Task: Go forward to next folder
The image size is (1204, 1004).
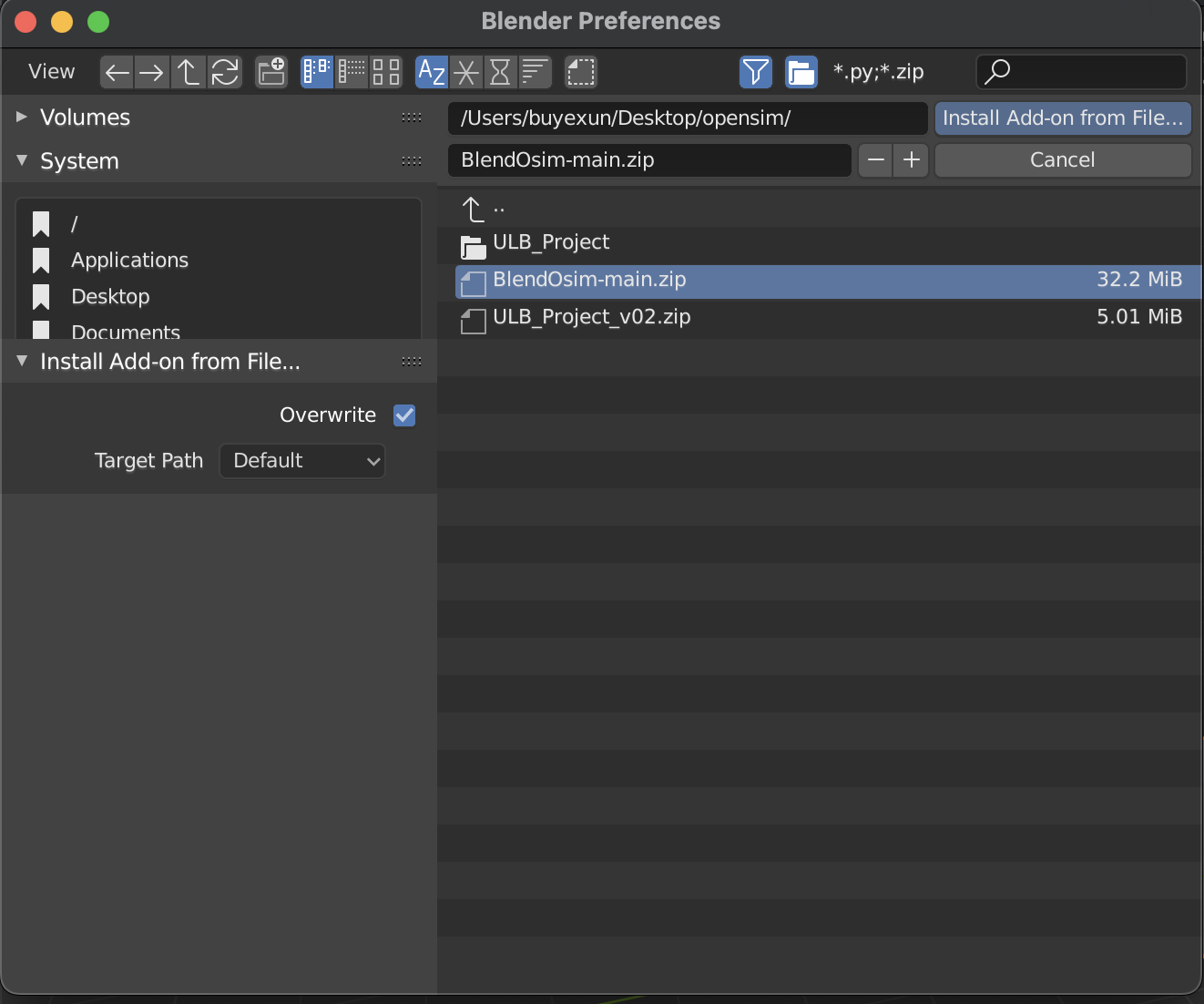Action: pos(152,72)
